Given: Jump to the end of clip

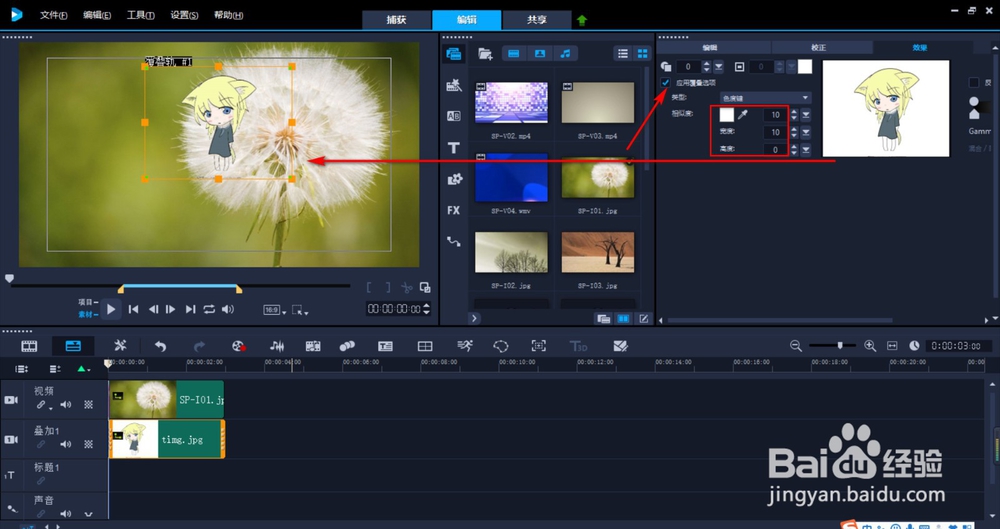Looking at the screenshot, I should (190, 309).
